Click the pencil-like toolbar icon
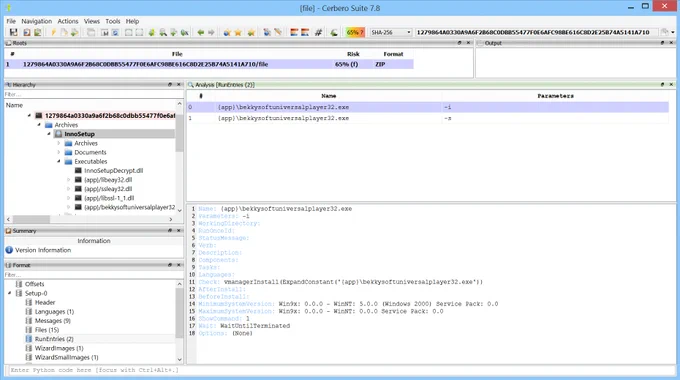Viewport: 680px width, 380px height. 278,33
